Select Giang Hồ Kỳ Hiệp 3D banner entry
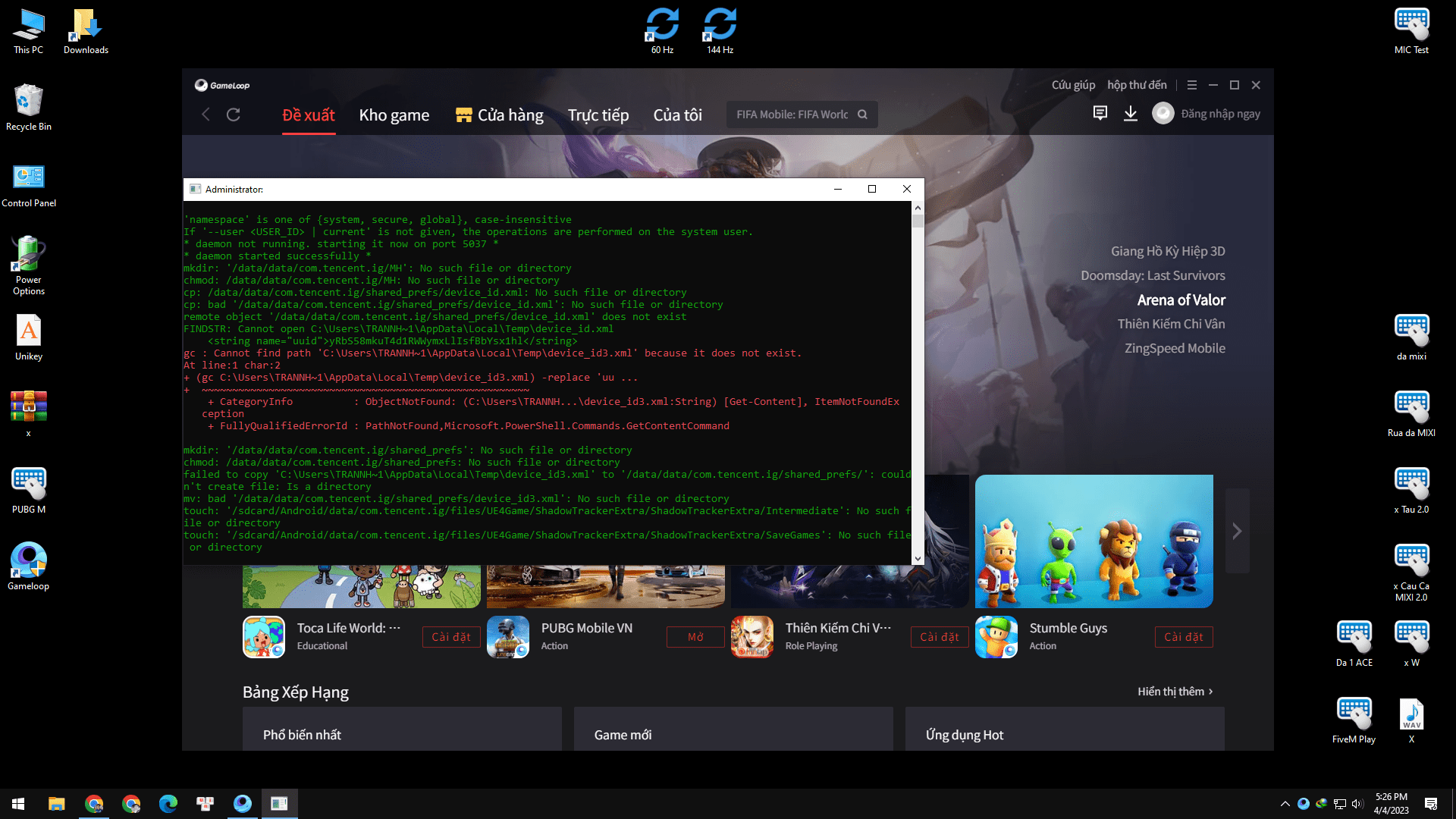 [x=1168, y=251]
